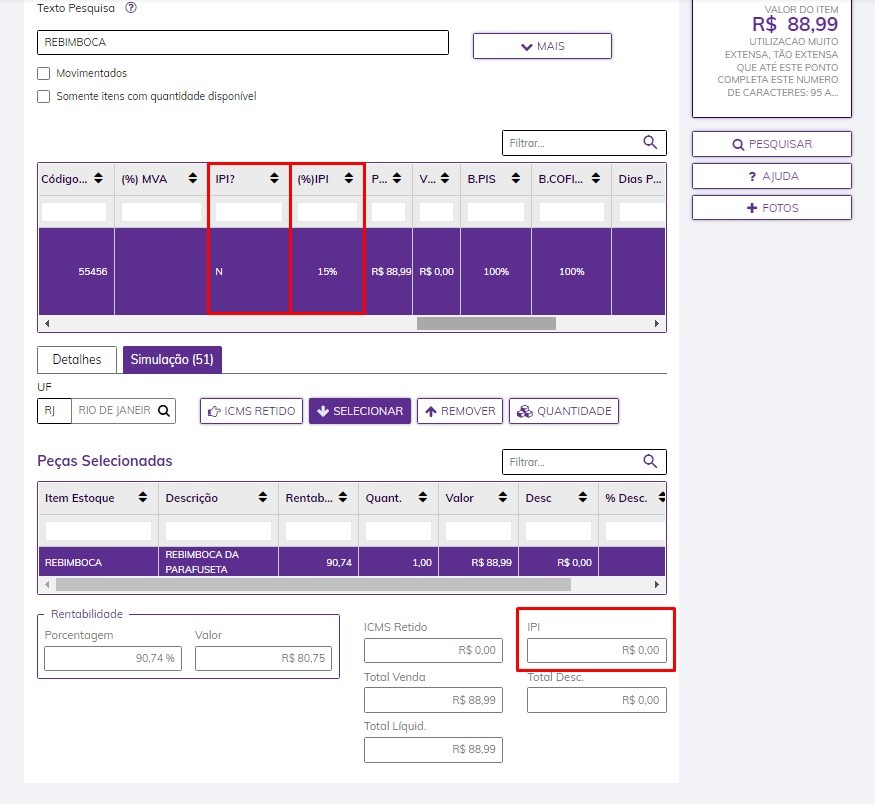The image size is (875, 804).
Task: Sort by the Quant. column arrows
Action: 423,497
